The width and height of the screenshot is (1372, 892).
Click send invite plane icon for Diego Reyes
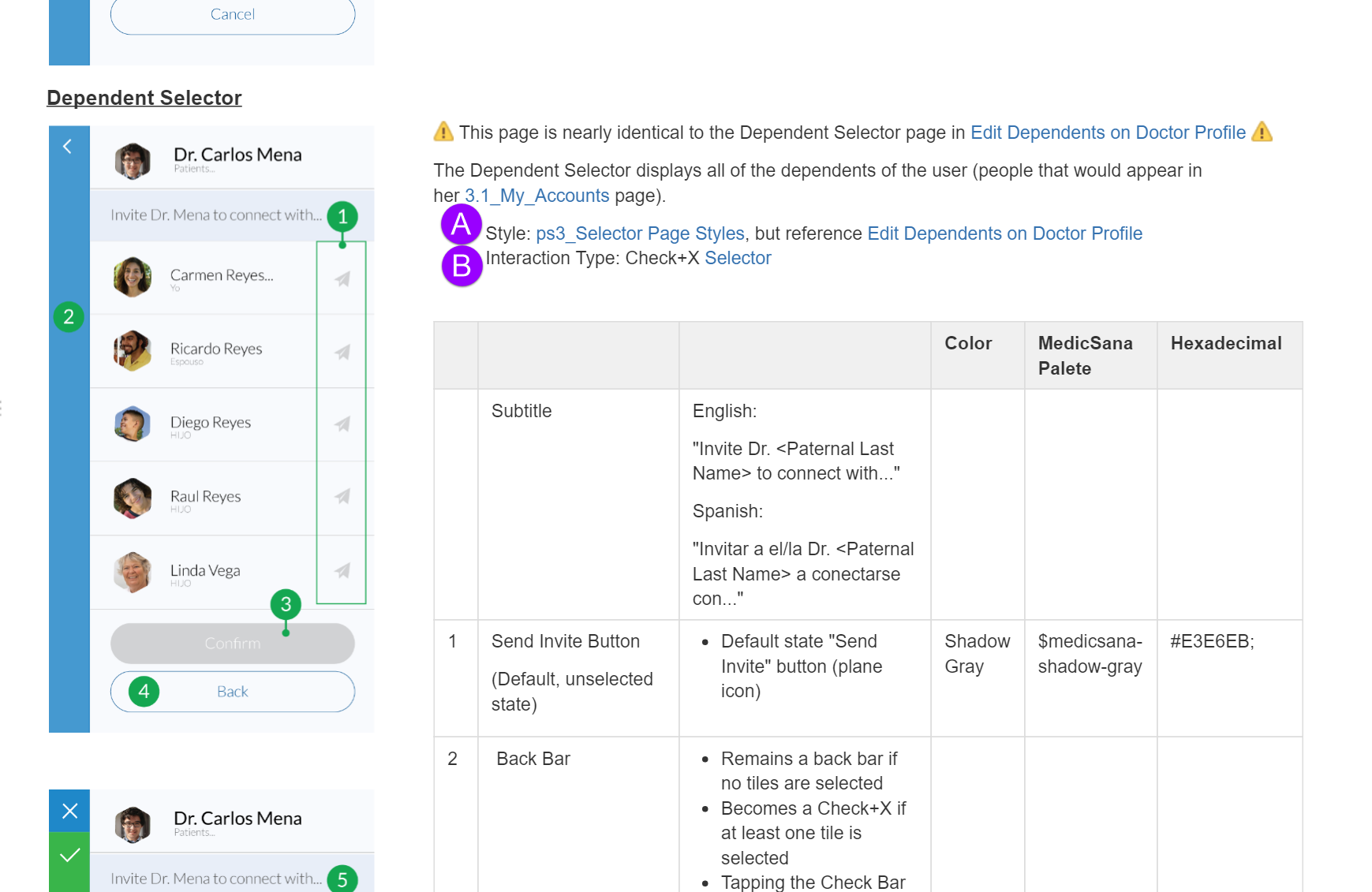[x=342, y=424]
